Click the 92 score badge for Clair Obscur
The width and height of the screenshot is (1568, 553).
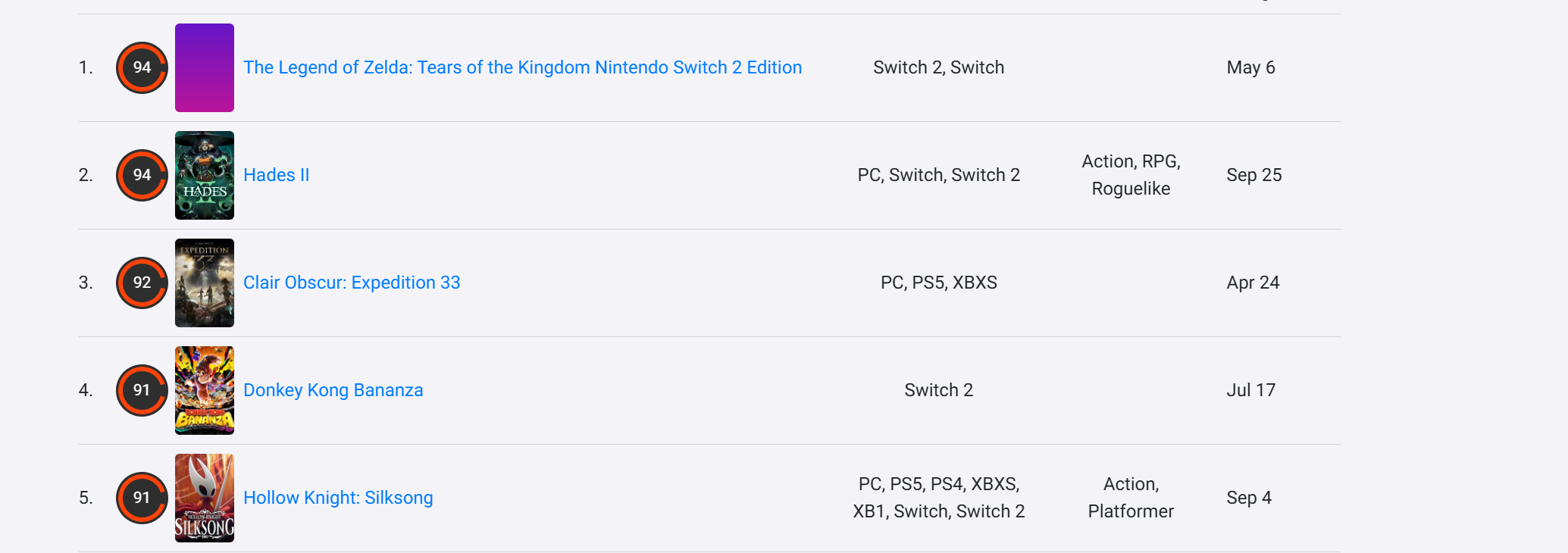[x=142, y=283]
